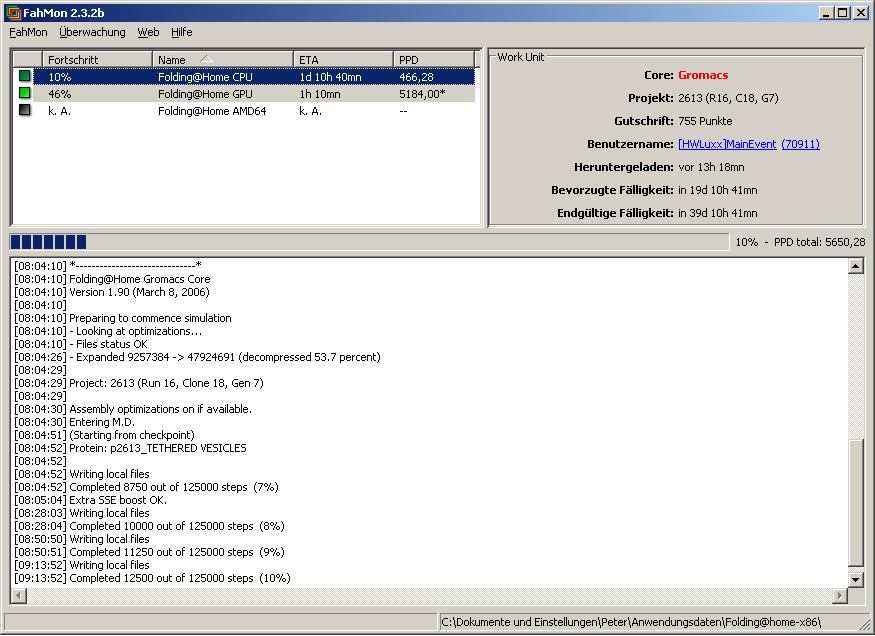This screenshot has height=636, width=875.
Task: Click the log's horizontal scroll left arrow
Action: [18, 596]
